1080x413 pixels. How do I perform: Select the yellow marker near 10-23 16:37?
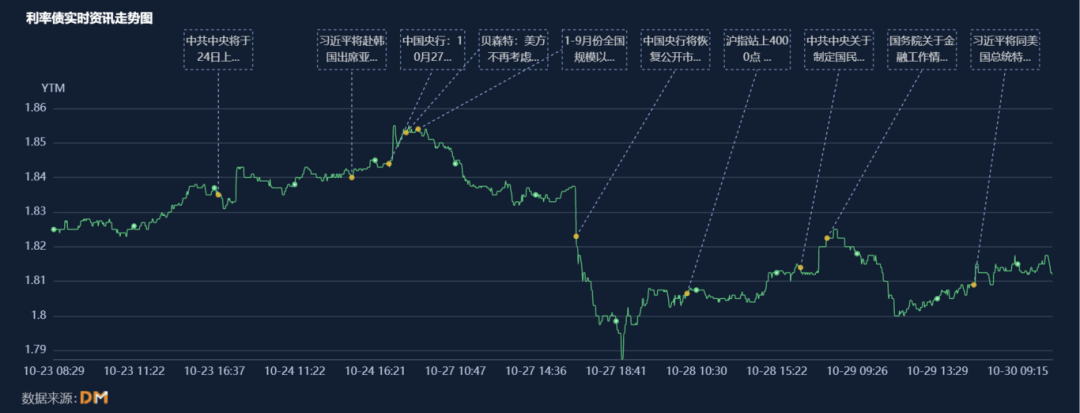[x=219, y=194]
